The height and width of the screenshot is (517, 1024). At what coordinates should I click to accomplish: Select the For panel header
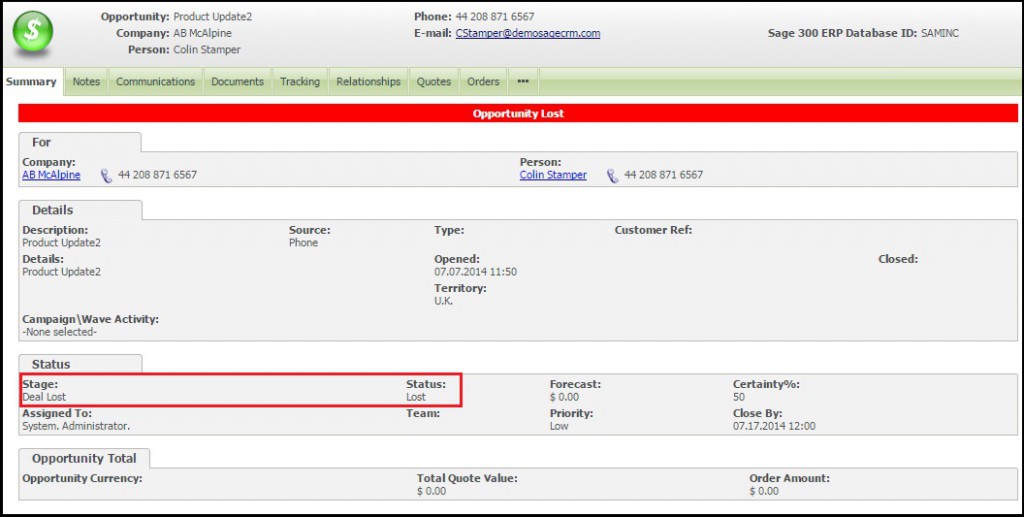tap(80, 142)
